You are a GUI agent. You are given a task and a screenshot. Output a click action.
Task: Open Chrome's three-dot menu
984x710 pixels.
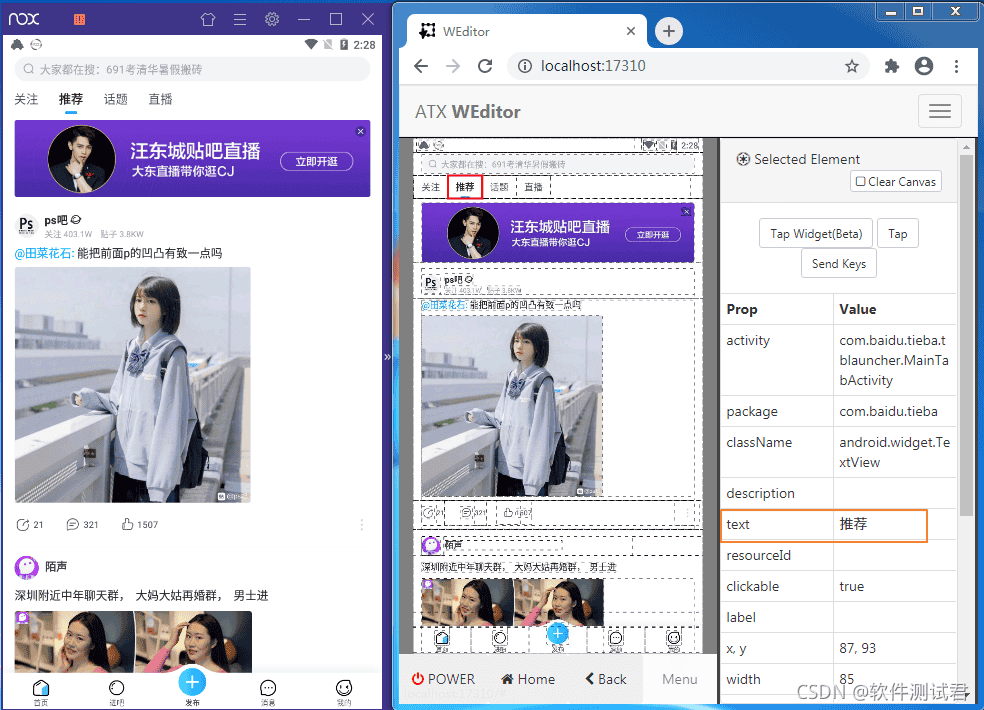click(x=957, y=66)
